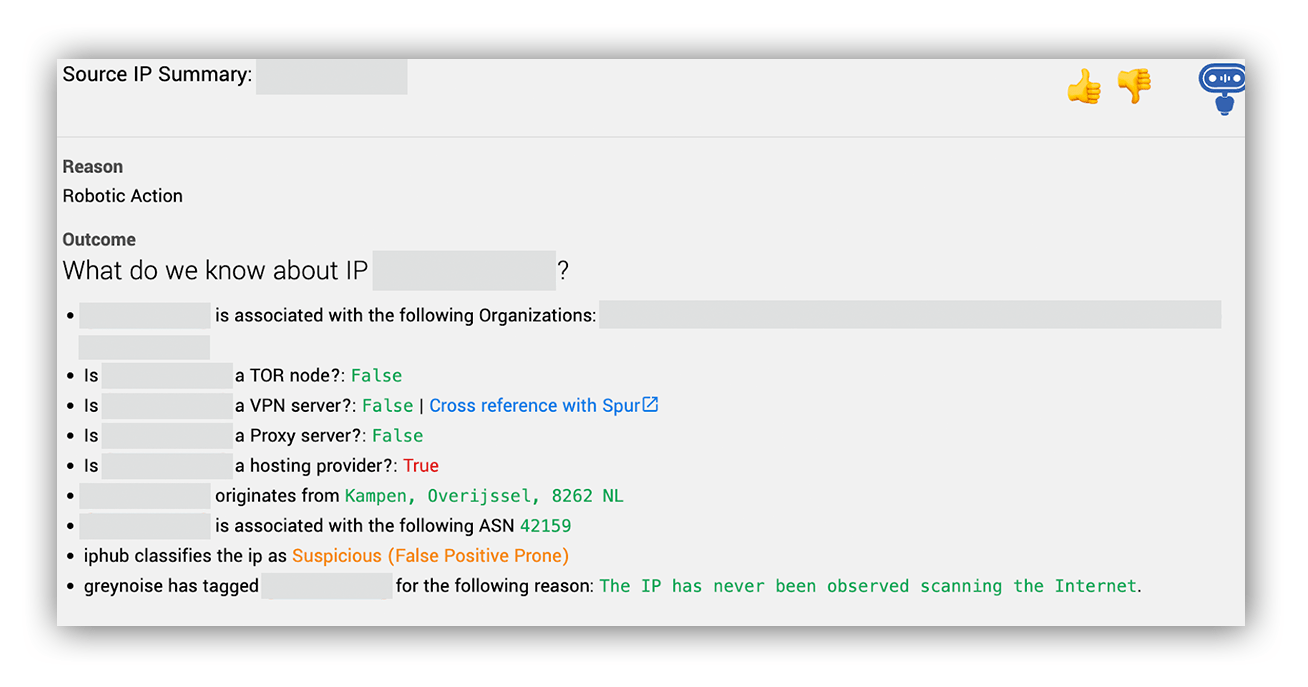Click the thumbs up feedback icon

click(x=1084, y=86)
